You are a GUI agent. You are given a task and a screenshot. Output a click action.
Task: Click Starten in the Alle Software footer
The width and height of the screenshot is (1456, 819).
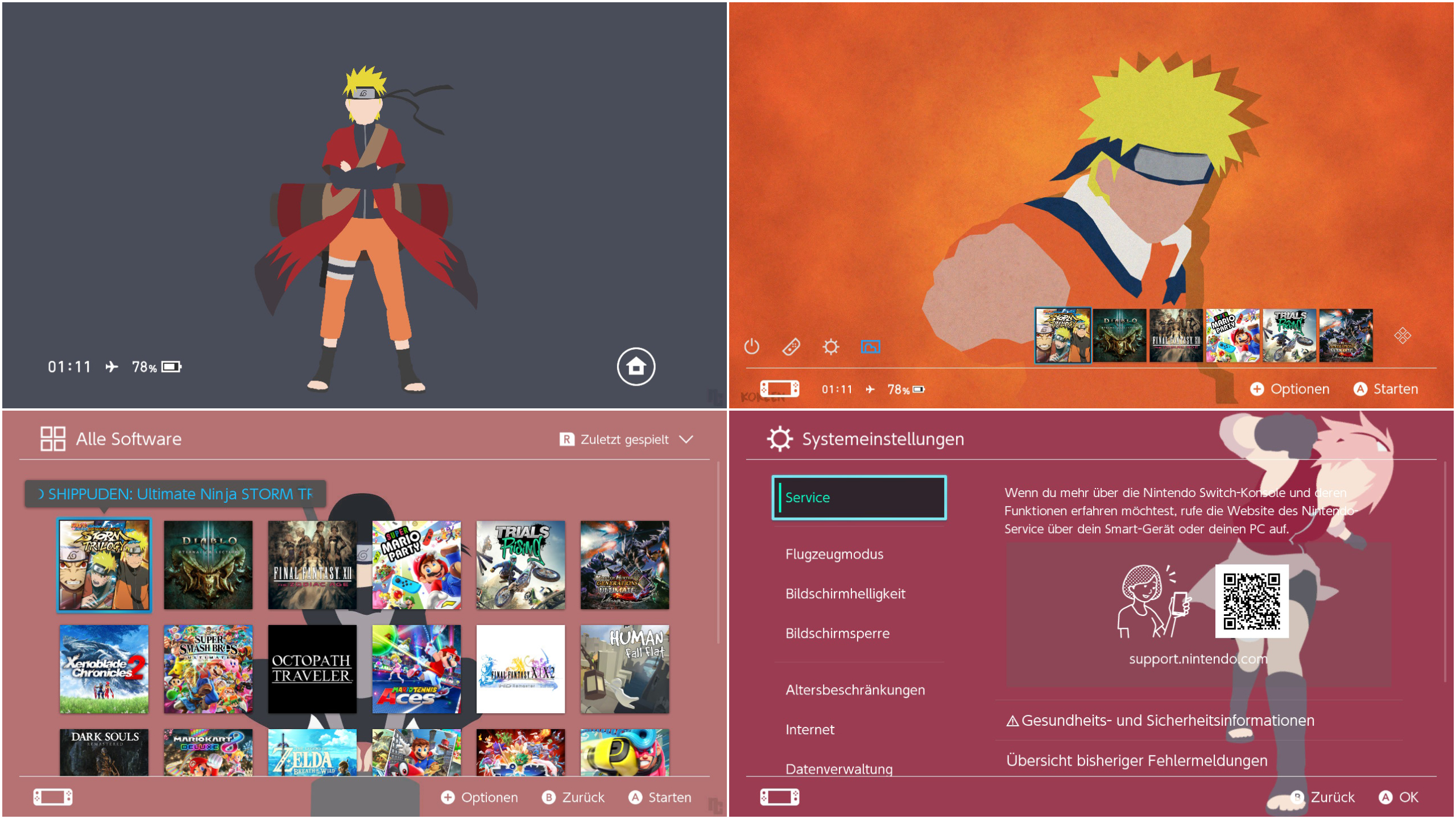coord(660,797)
